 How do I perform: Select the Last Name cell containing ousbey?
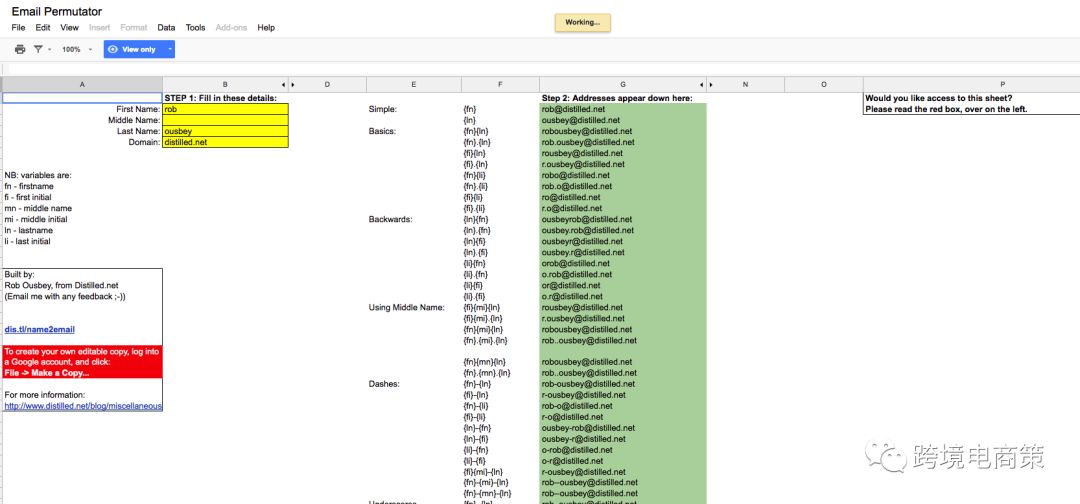pyautogui.click(x=225, y=131)
